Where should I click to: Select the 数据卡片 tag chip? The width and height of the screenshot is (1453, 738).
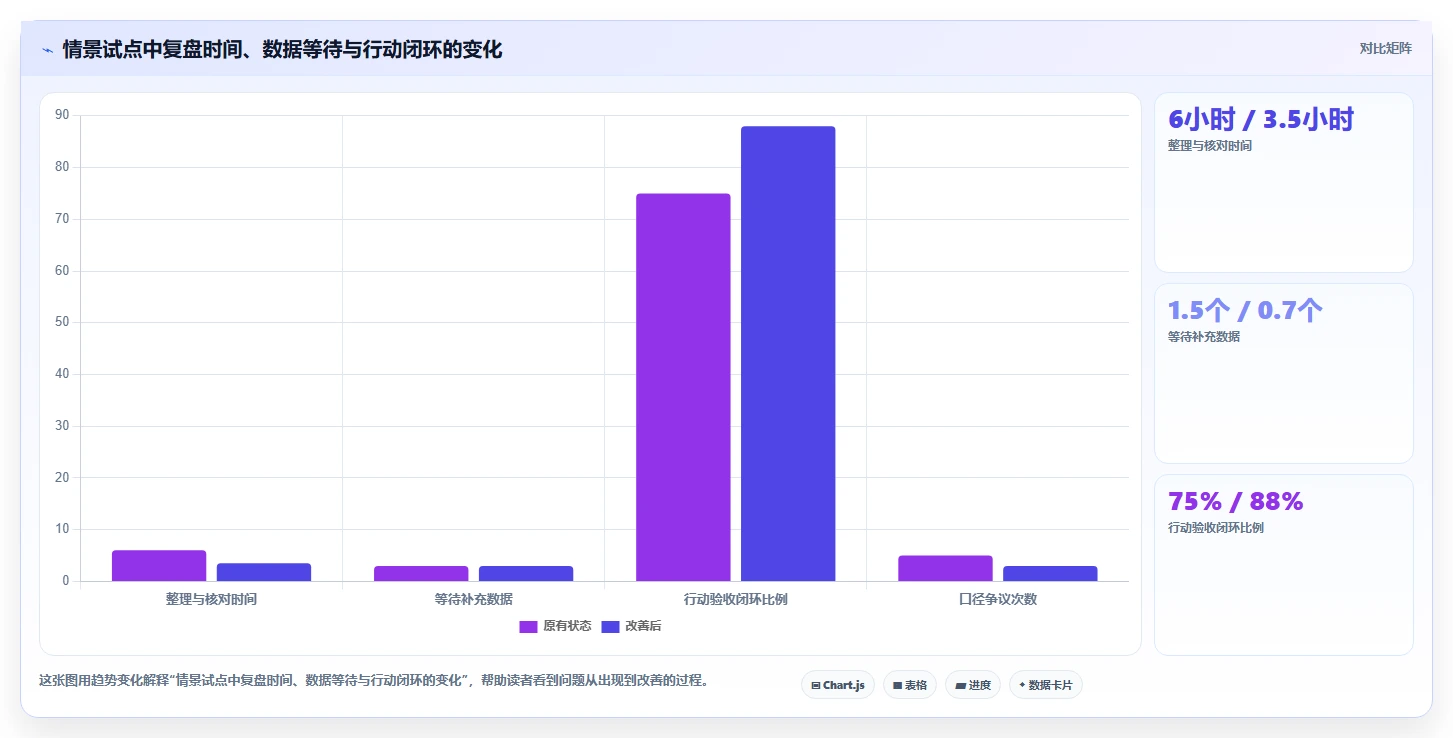[1045, 685]
